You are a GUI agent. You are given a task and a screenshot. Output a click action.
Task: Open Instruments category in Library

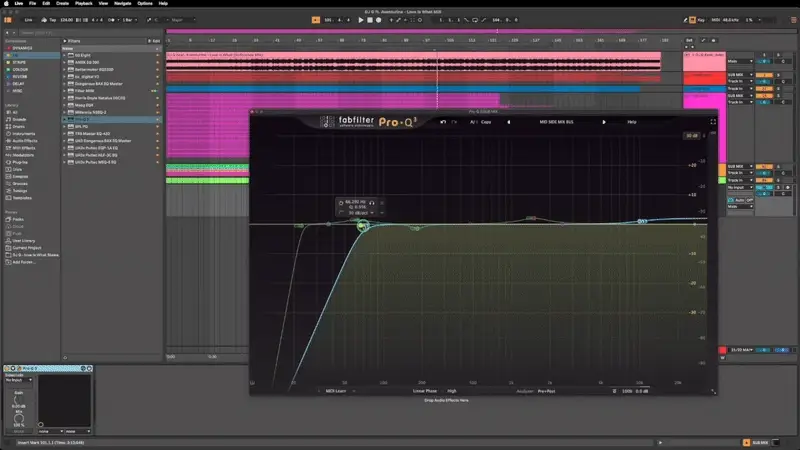23,134
